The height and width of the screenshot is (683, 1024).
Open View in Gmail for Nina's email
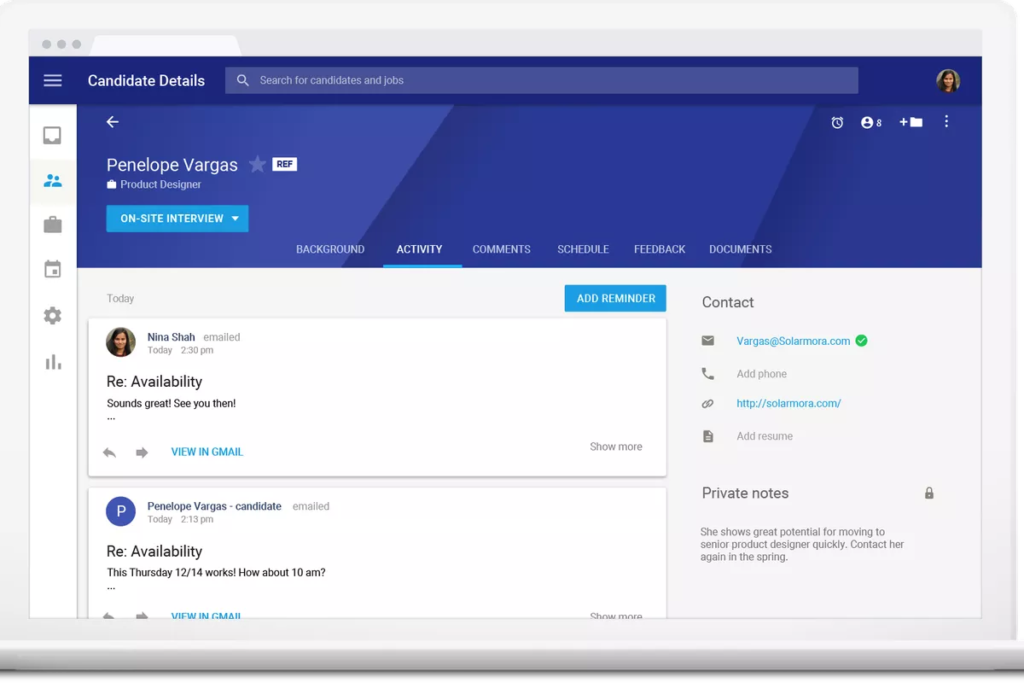(207, 452)
